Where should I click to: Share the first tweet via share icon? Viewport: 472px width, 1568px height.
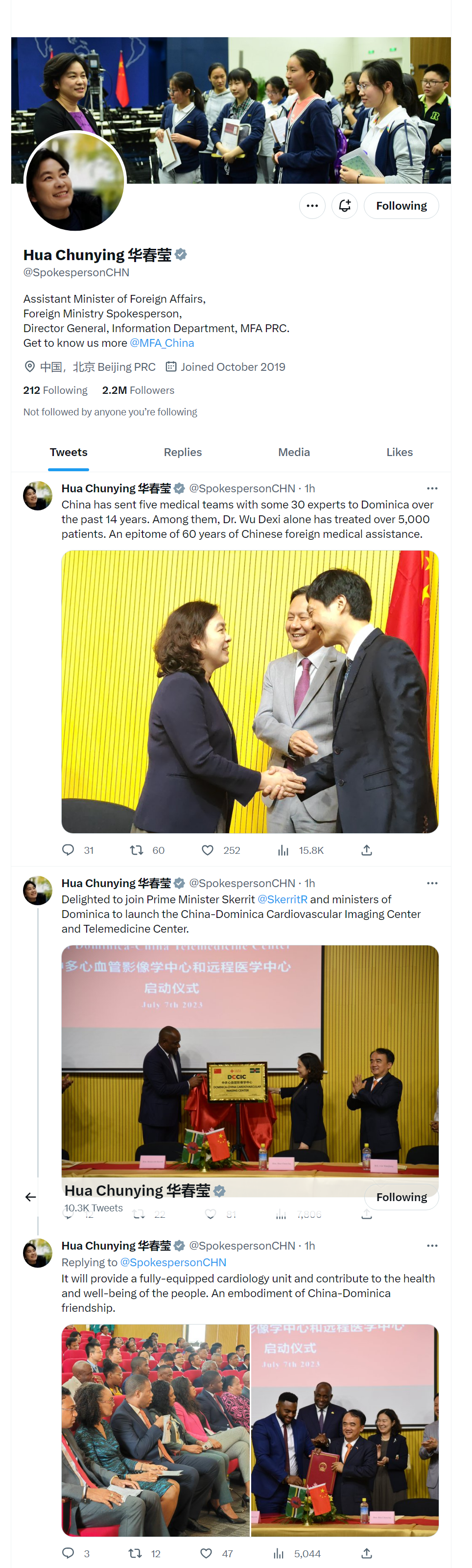point(366,850)
